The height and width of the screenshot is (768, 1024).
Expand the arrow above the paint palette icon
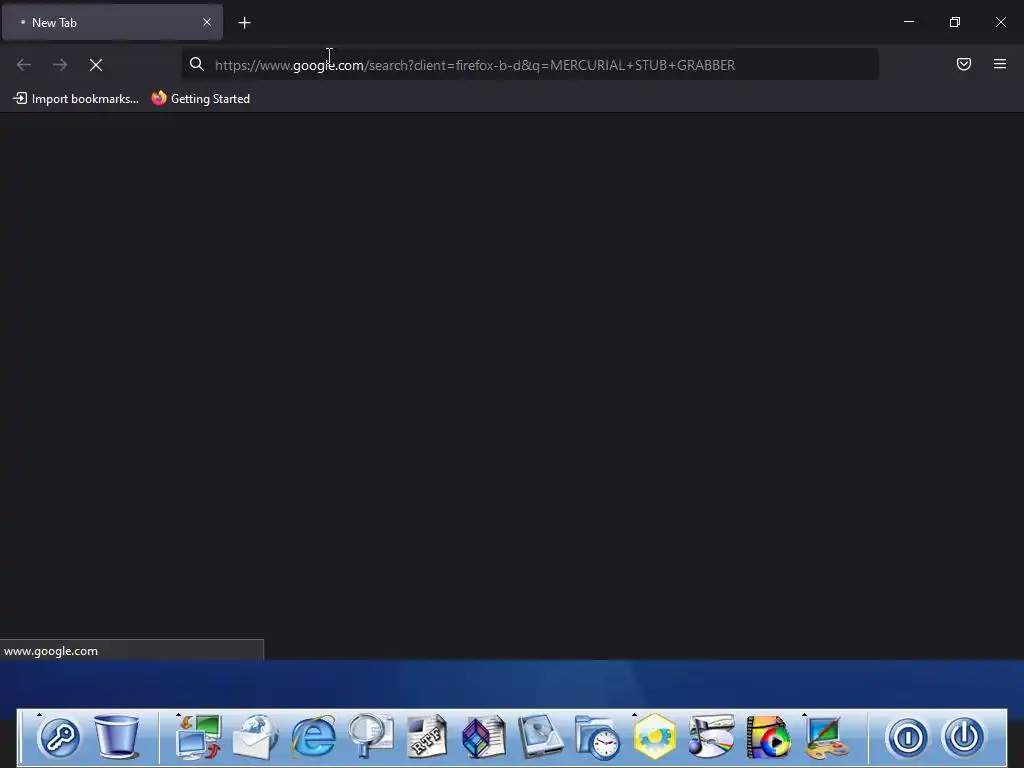click(x=804, y=714)
